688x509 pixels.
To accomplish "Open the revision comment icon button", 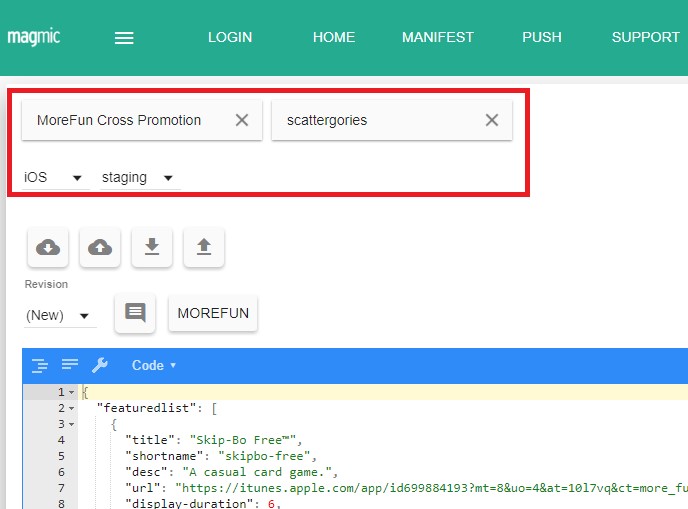I will 135,313.
